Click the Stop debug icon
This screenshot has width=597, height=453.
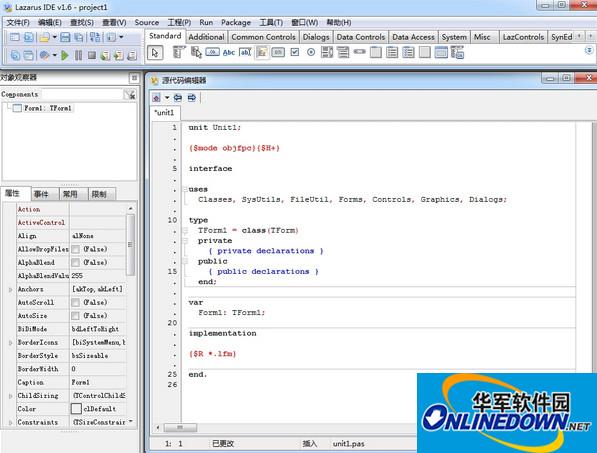(92, 56)
